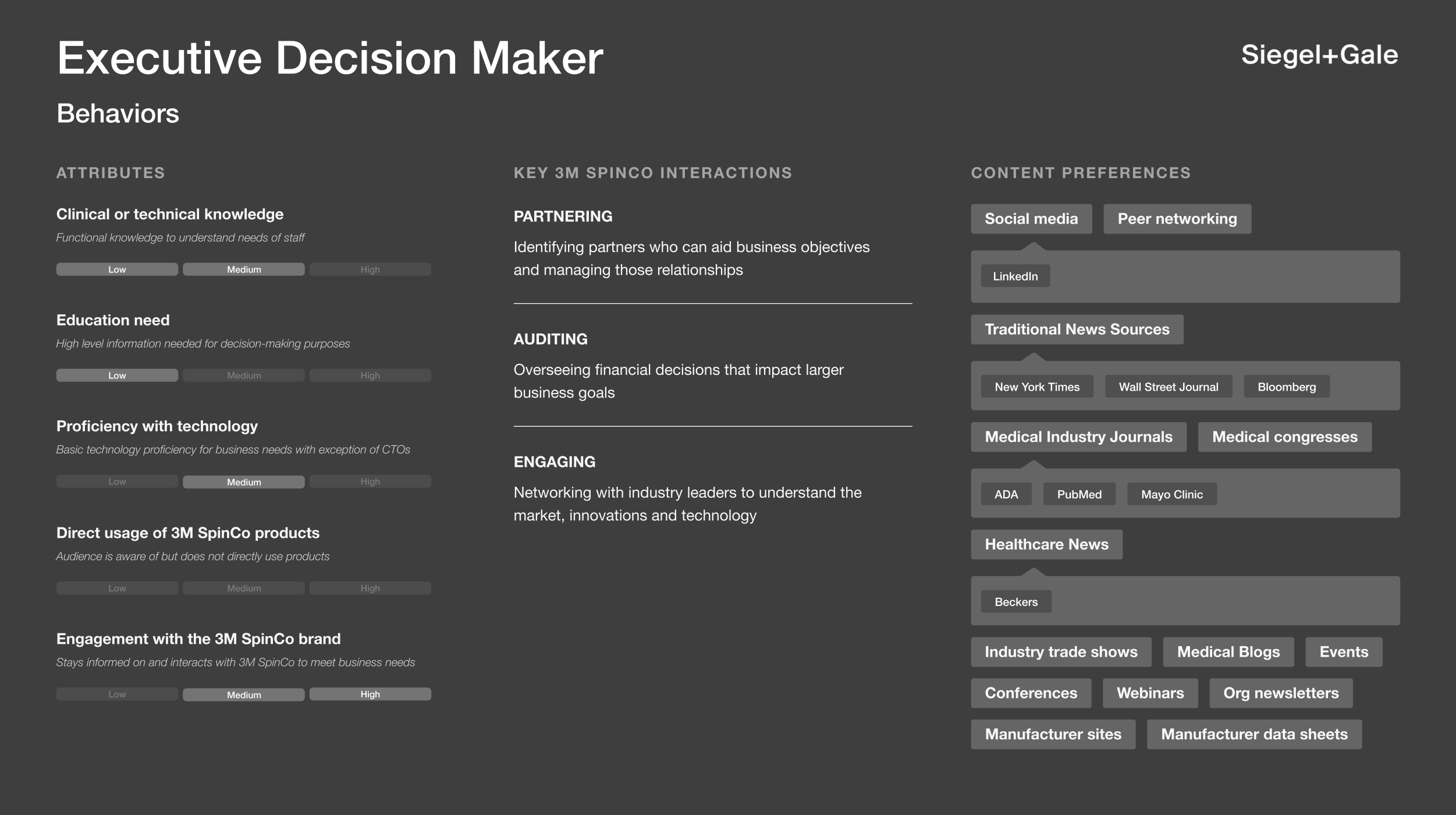
Task: Select the Webinars tag
Action: [1150, 693]
